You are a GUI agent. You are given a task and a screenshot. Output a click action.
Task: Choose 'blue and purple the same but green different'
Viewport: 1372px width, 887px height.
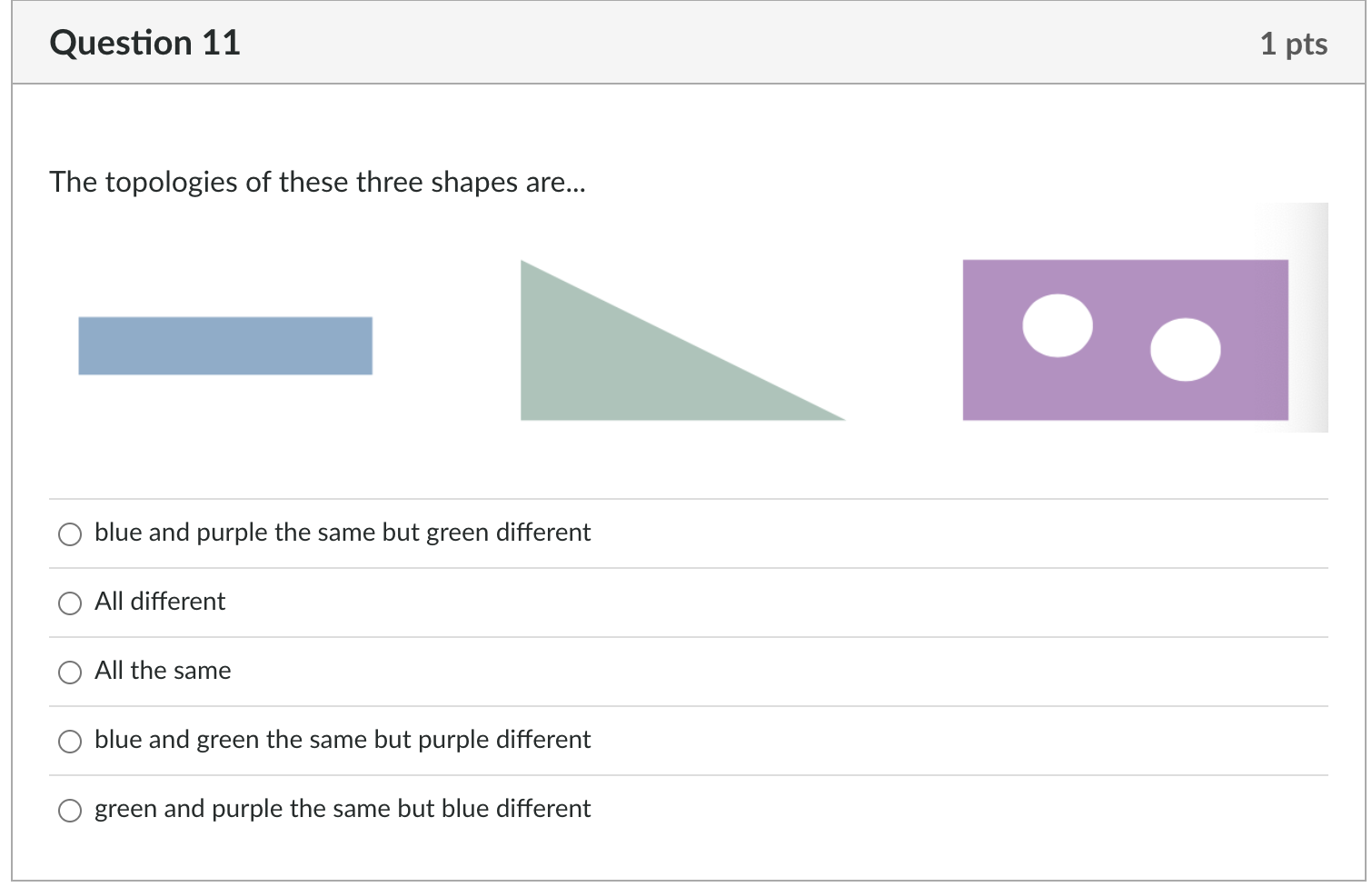click(69, 533)
